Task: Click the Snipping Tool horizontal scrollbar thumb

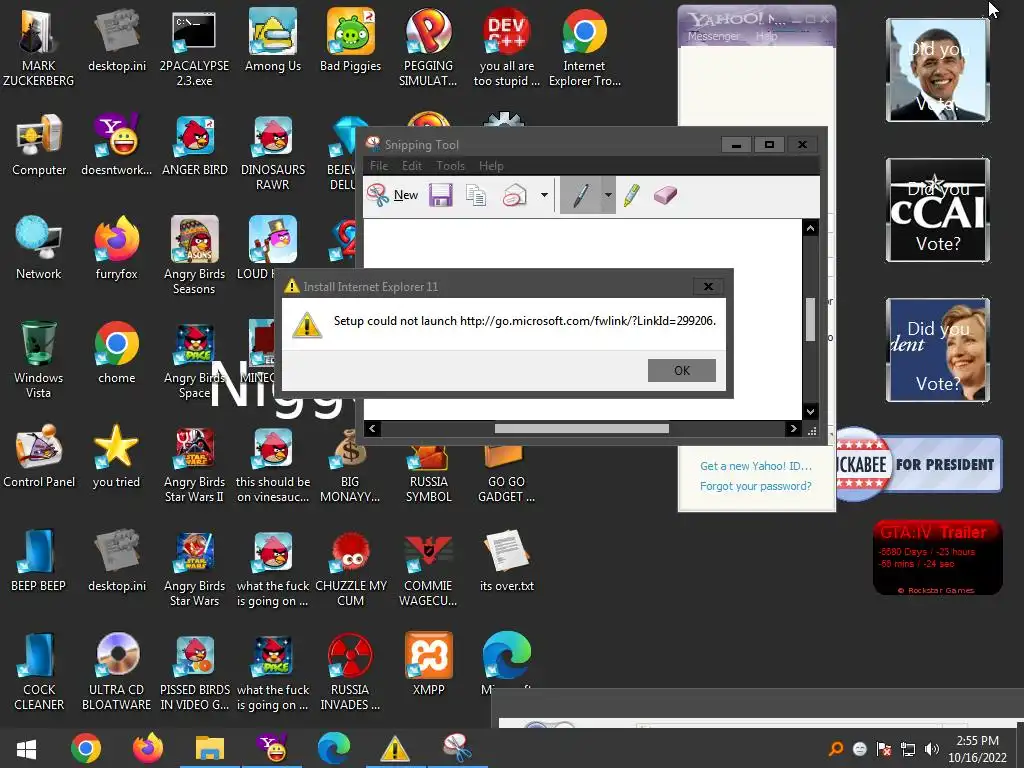Action: click(581, 428)
